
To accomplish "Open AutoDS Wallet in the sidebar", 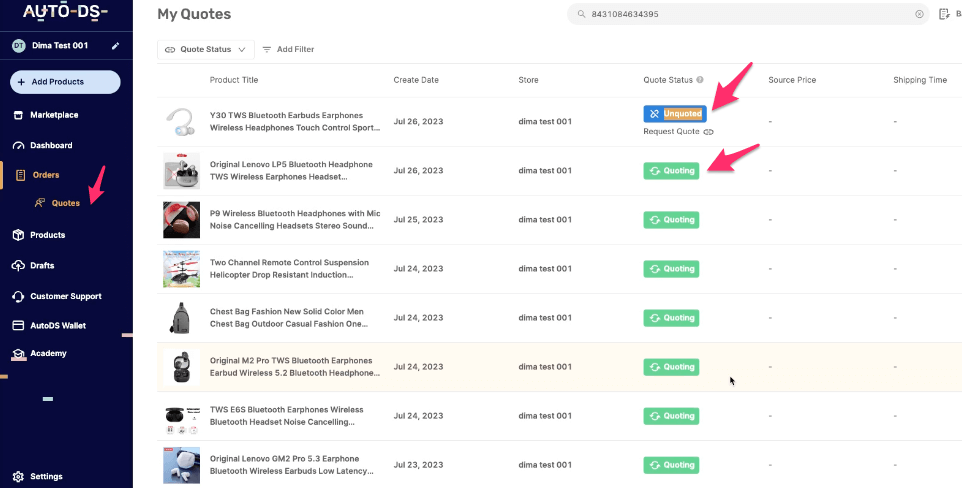I will 58,326.
